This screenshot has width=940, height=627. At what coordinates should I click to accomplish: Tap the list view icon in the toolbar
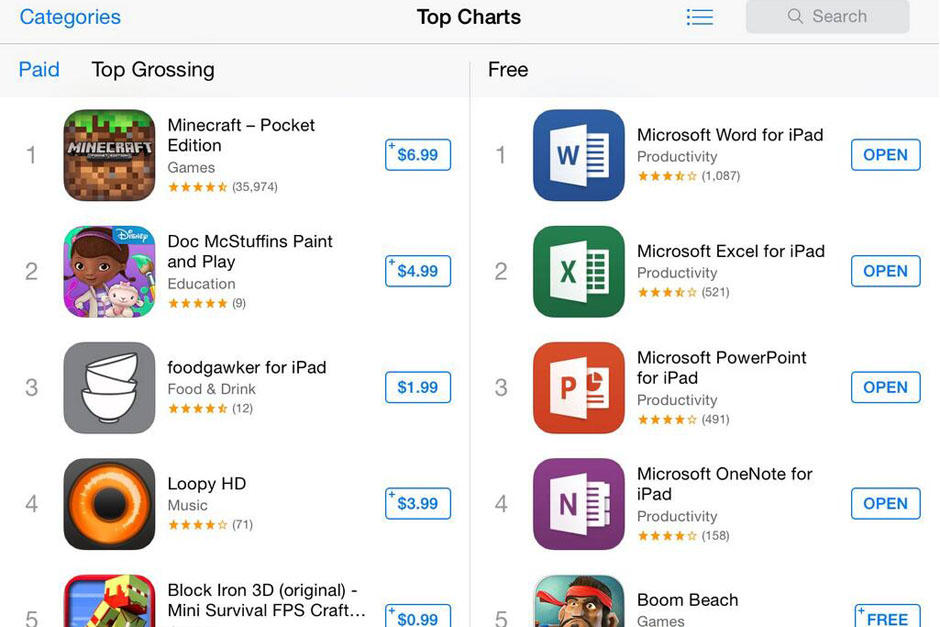(699, 17)
